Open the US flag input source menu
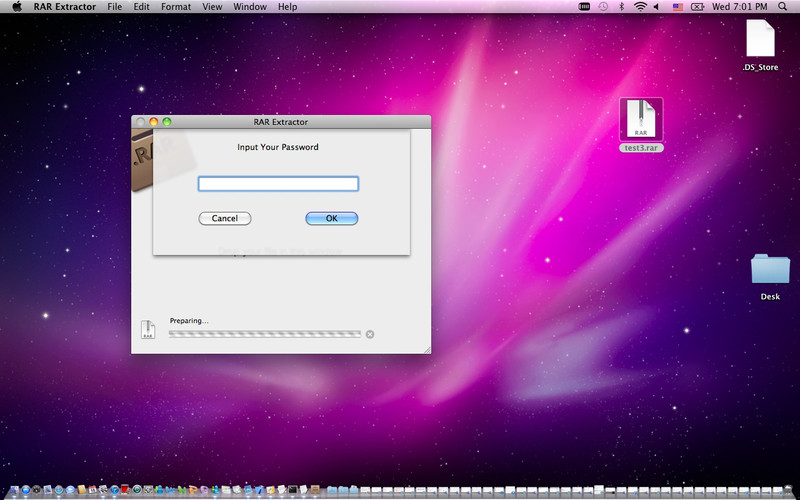The height and width of the screenshot is (500, 800). pyautogui.click(x=678, y=7)
